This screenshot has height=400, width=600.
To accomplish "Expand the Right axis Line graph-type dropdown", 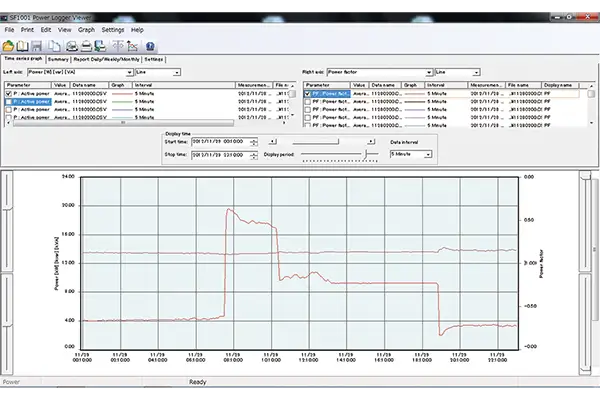I will click(476, 72).
